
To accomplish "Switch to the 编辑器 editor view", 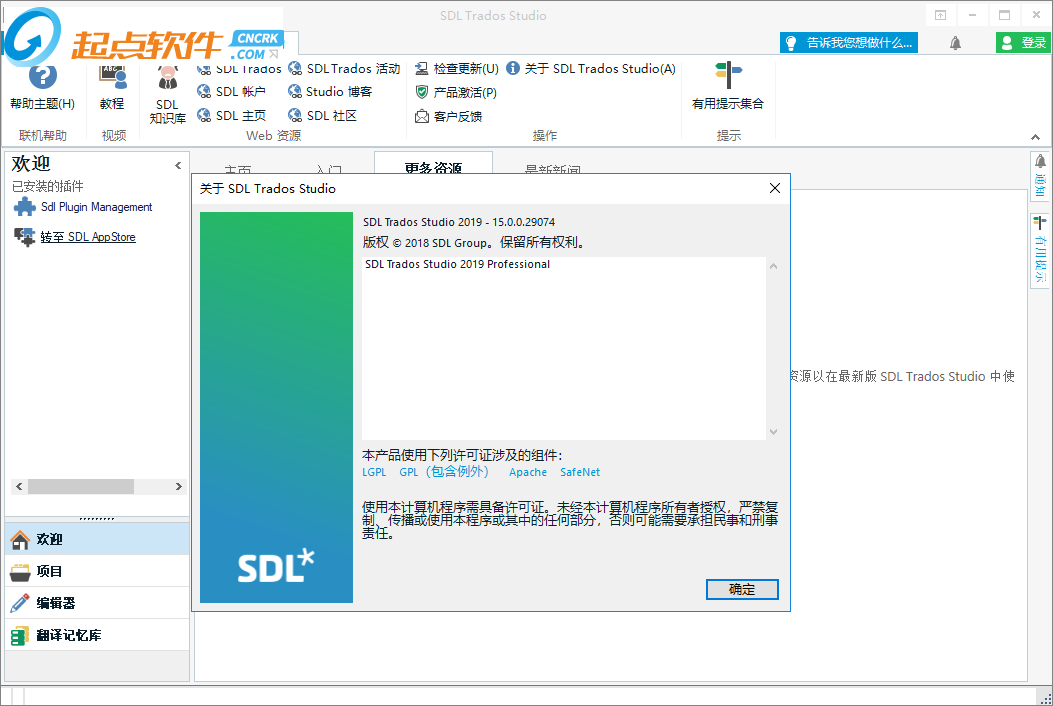I will [x=97, y=603].
